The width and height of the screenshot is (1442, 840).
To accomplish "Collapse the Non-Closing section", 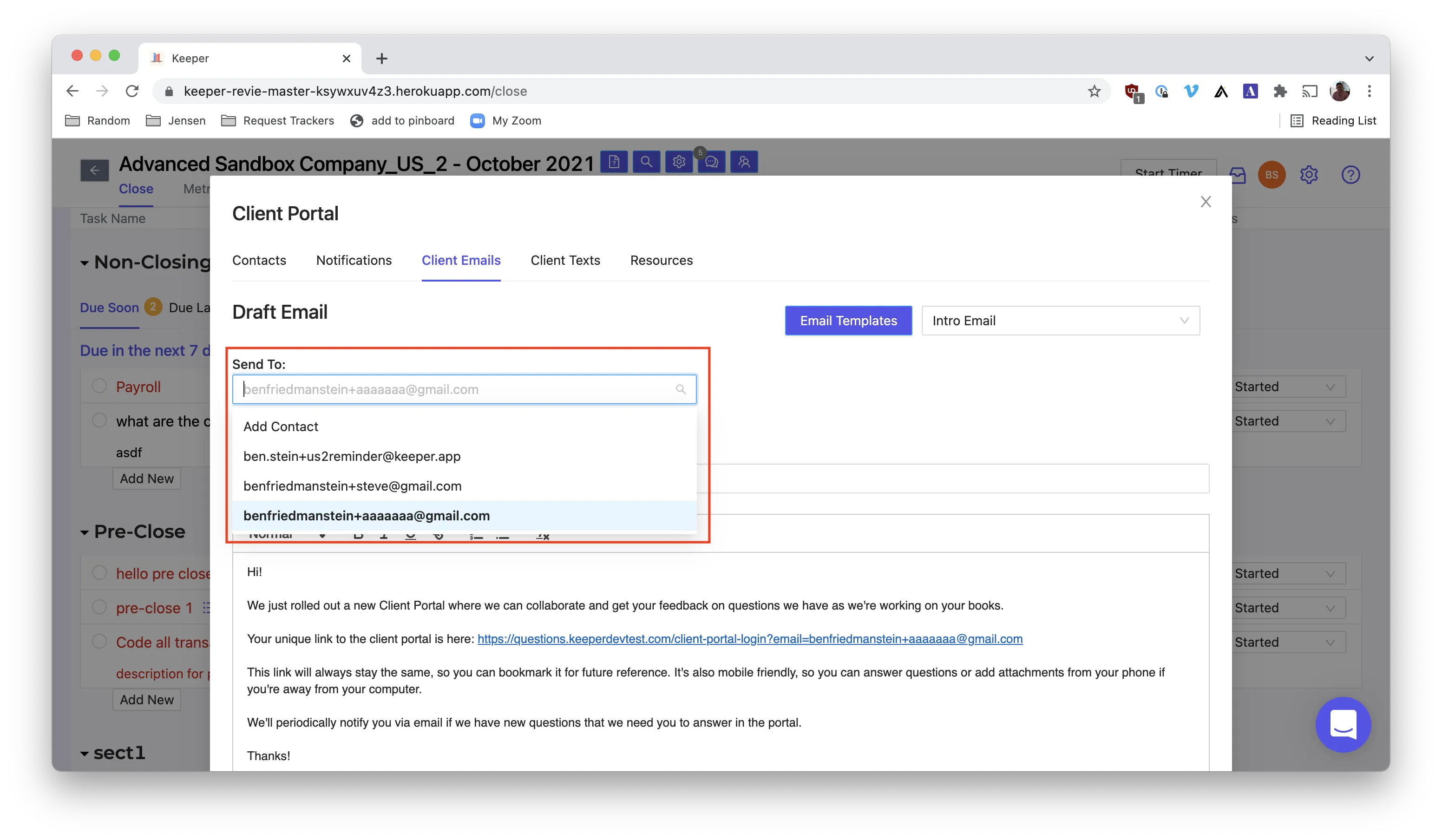I will pyautogui.click(x=85, y=263).
